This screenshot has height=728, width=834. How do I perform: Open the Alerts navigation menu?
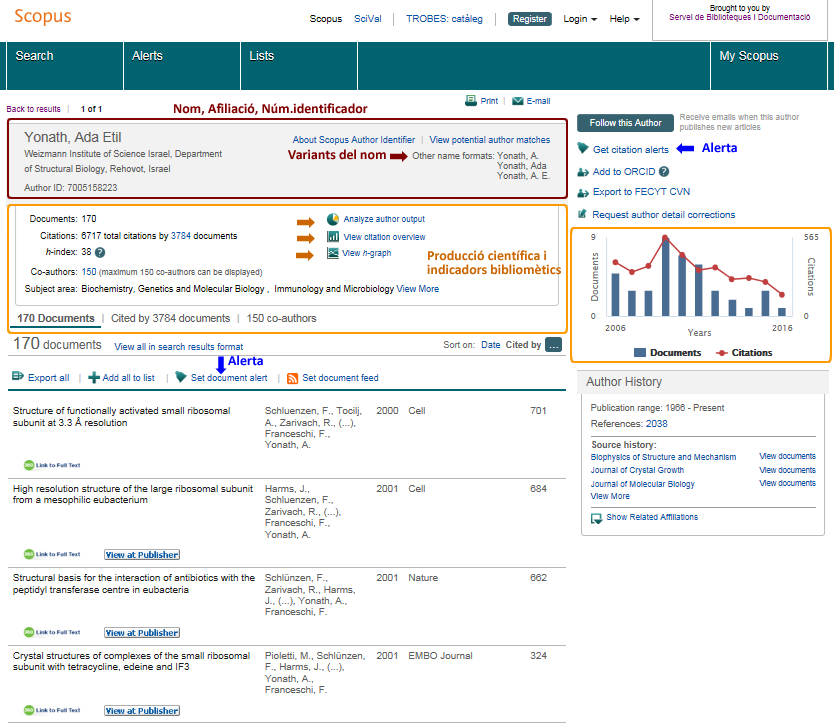tap(147, 56)
